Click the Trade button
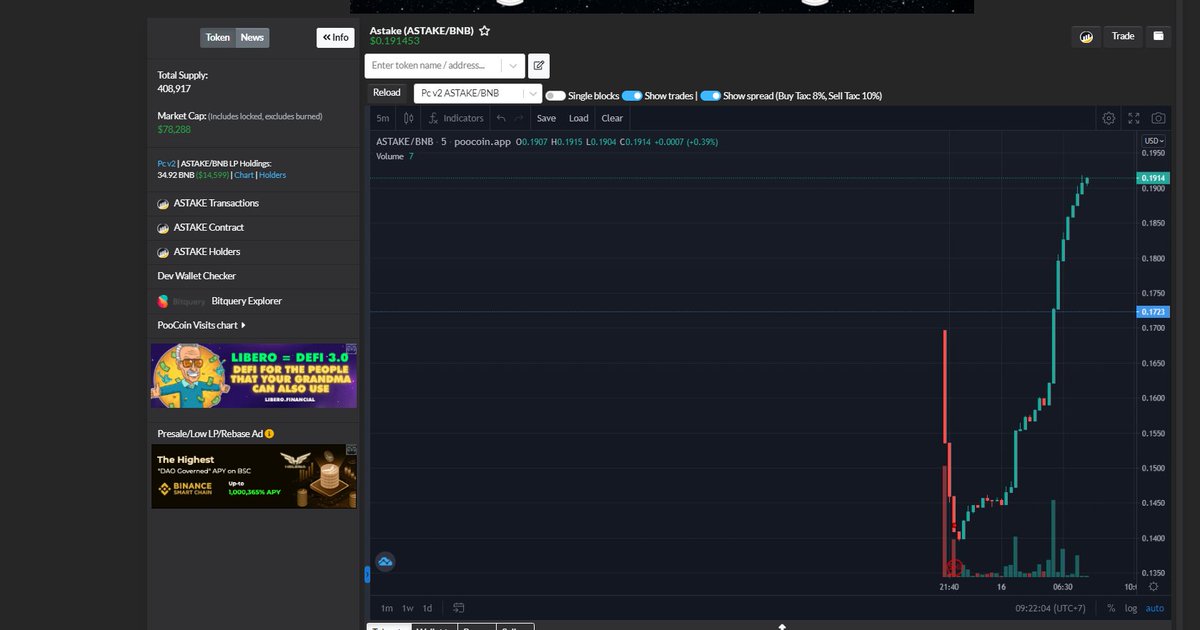This screenshot has width=1200, height=630. [1123, 36]
